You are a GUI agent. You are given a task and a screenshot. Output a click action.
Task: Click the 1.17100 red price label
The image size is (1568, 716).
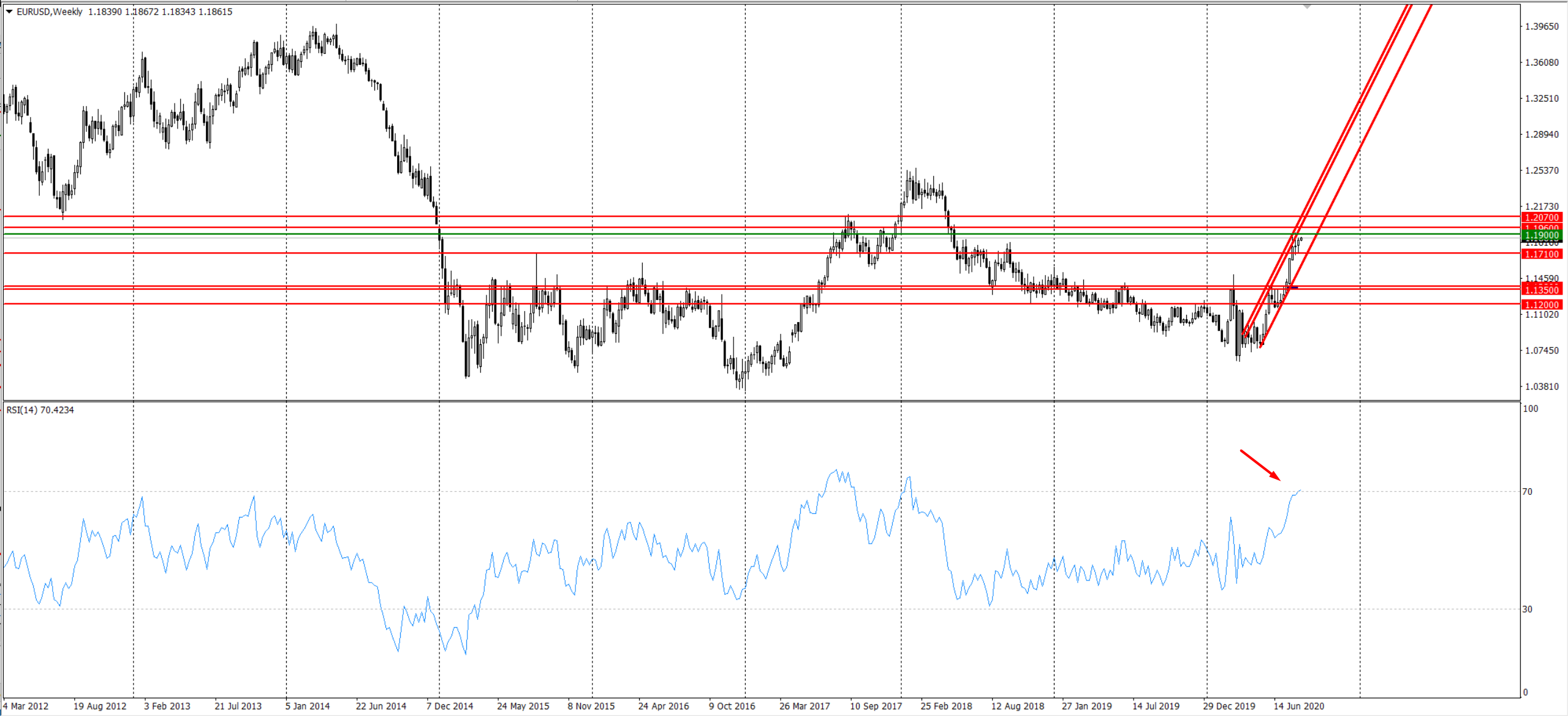pyautogui.click(x=1542, y=254)
